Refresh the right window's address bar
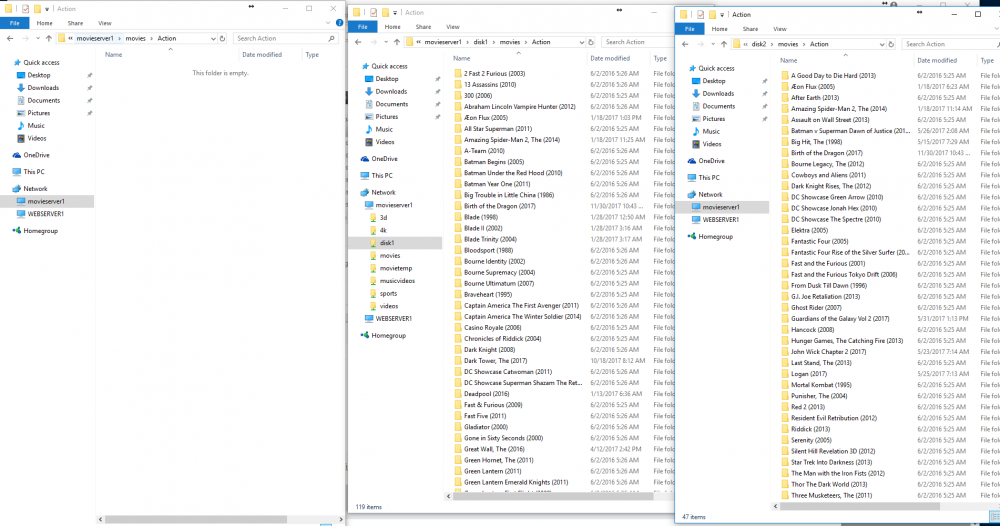 [891, 44]
